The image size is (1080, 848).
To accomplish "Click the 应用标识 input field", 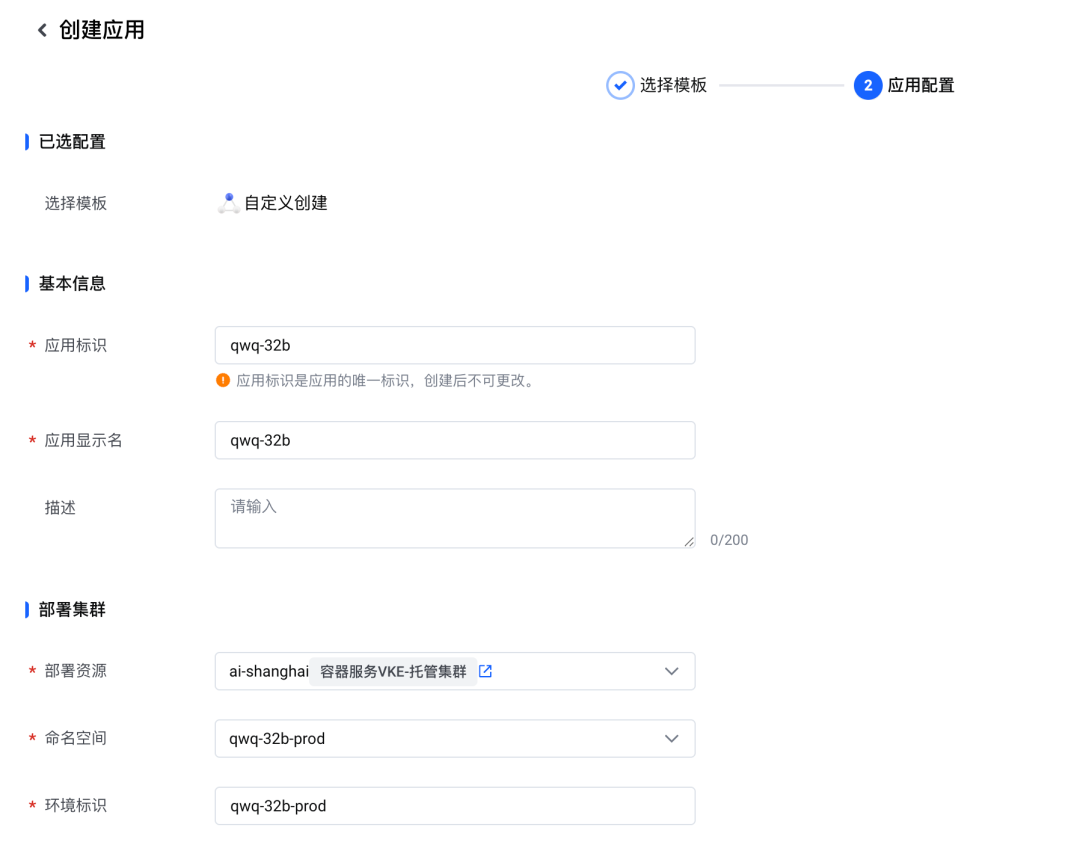I will 454,345.
